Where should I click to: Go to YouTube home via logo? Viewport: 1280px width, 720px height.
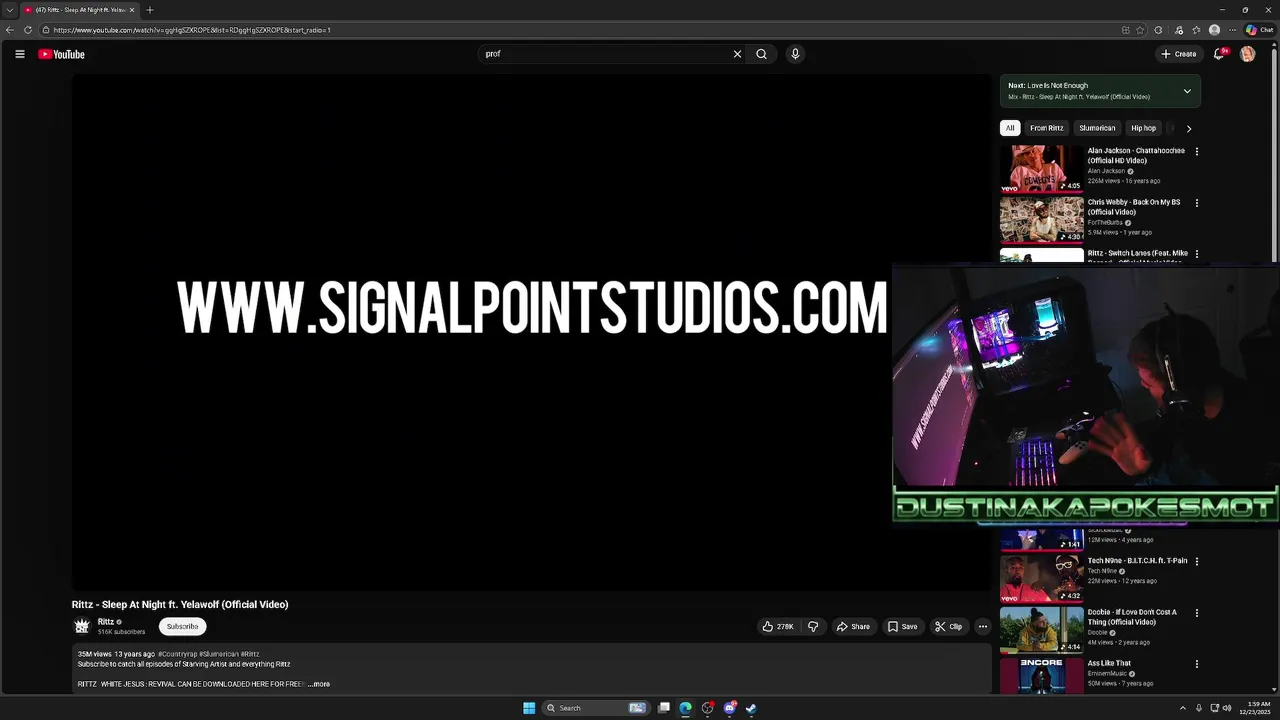tap(62, 54)
